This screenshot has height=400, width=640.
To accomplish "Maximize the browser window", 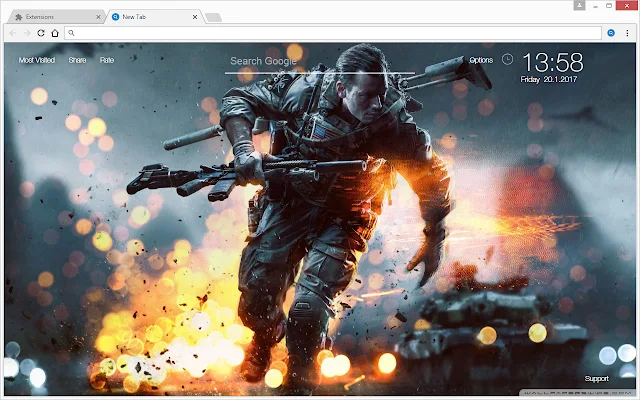I will click(x=609, y=5).
